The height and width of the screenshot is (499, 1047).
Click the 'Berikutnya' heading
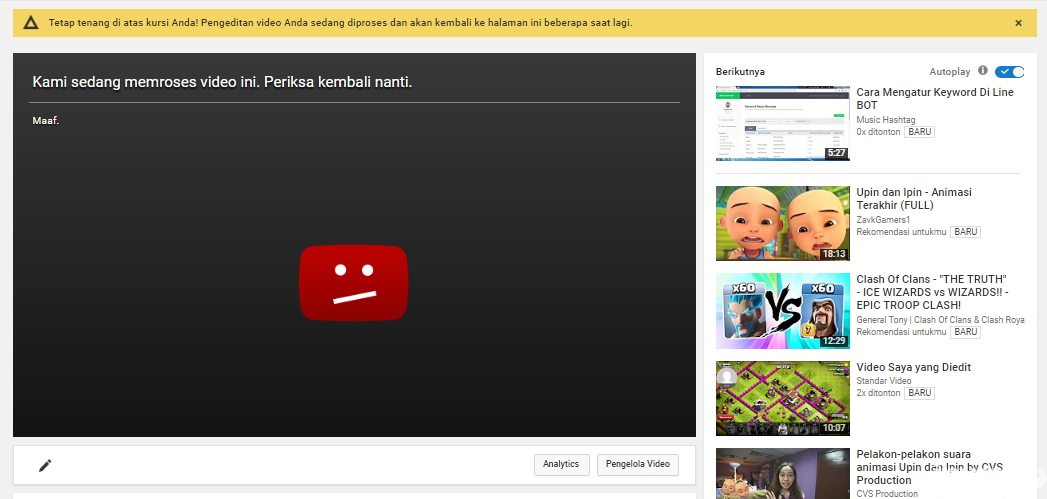click(740, 71)
